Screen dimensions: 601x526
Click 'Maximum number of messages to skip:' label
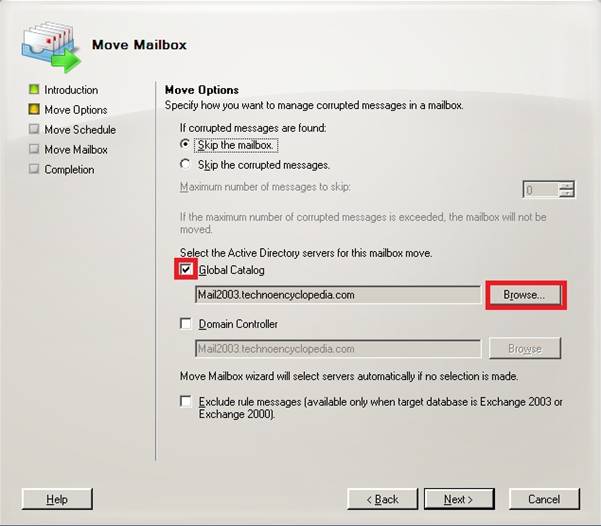click(266, 187)
